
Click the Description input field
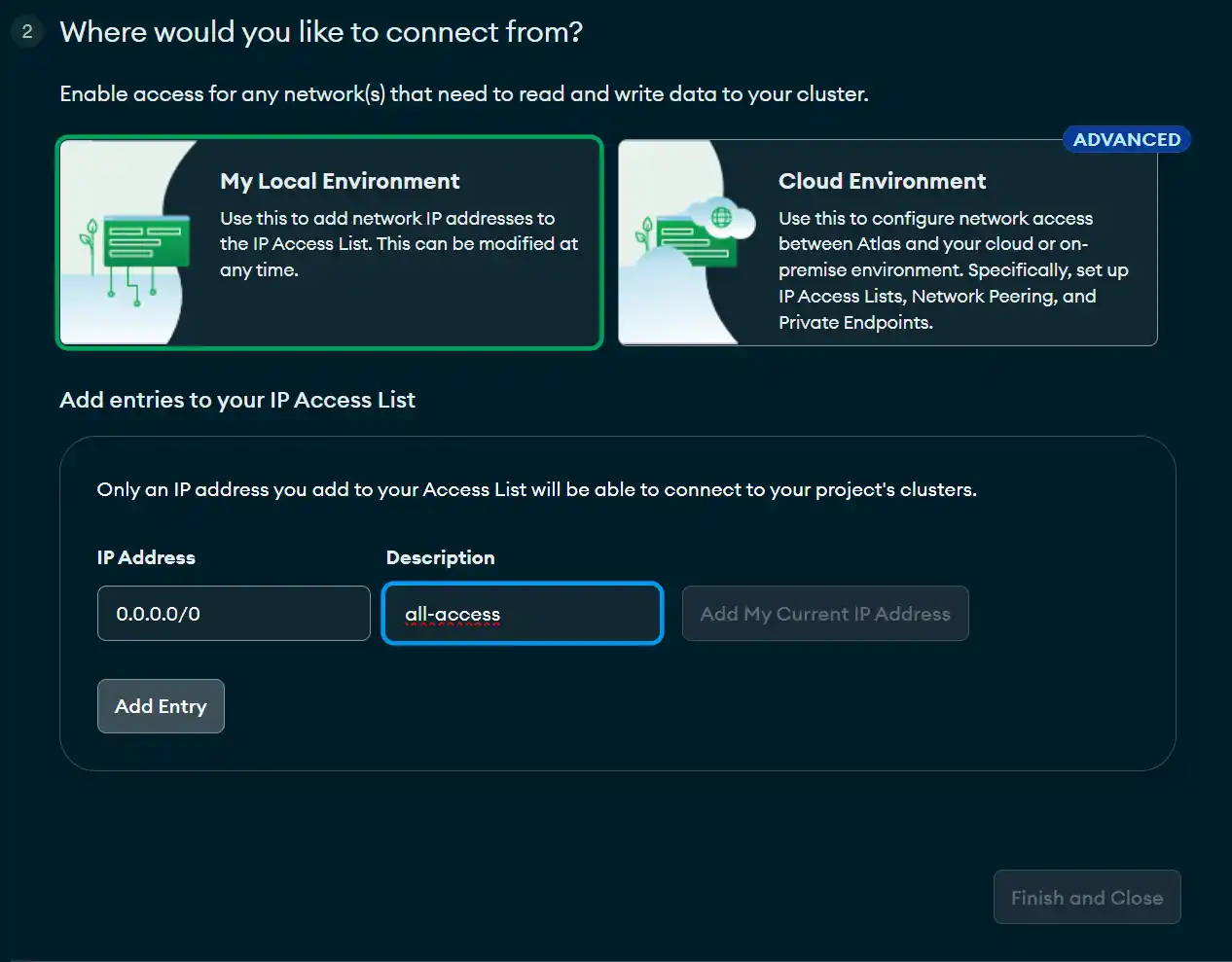click(523, 614)
